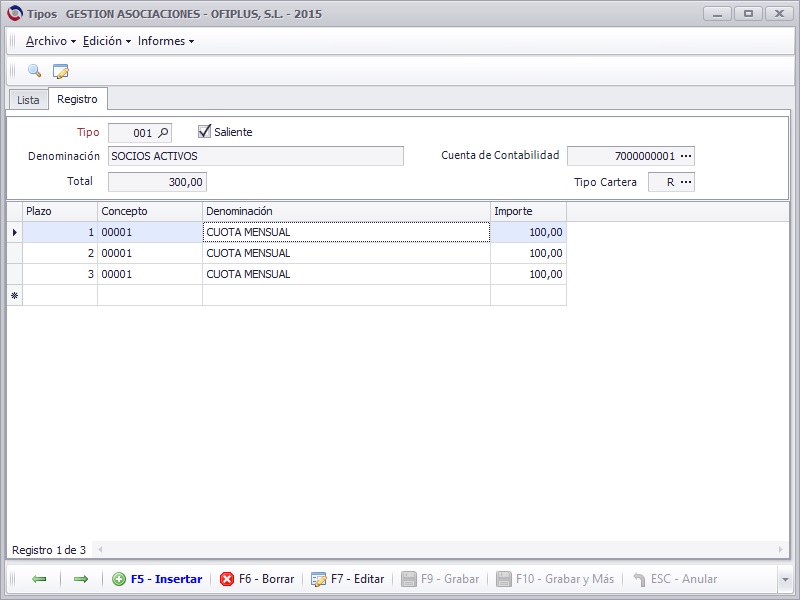Click Importe 100,00 in Plazo 3 row

pyautogui.click(x=528, y=274)
